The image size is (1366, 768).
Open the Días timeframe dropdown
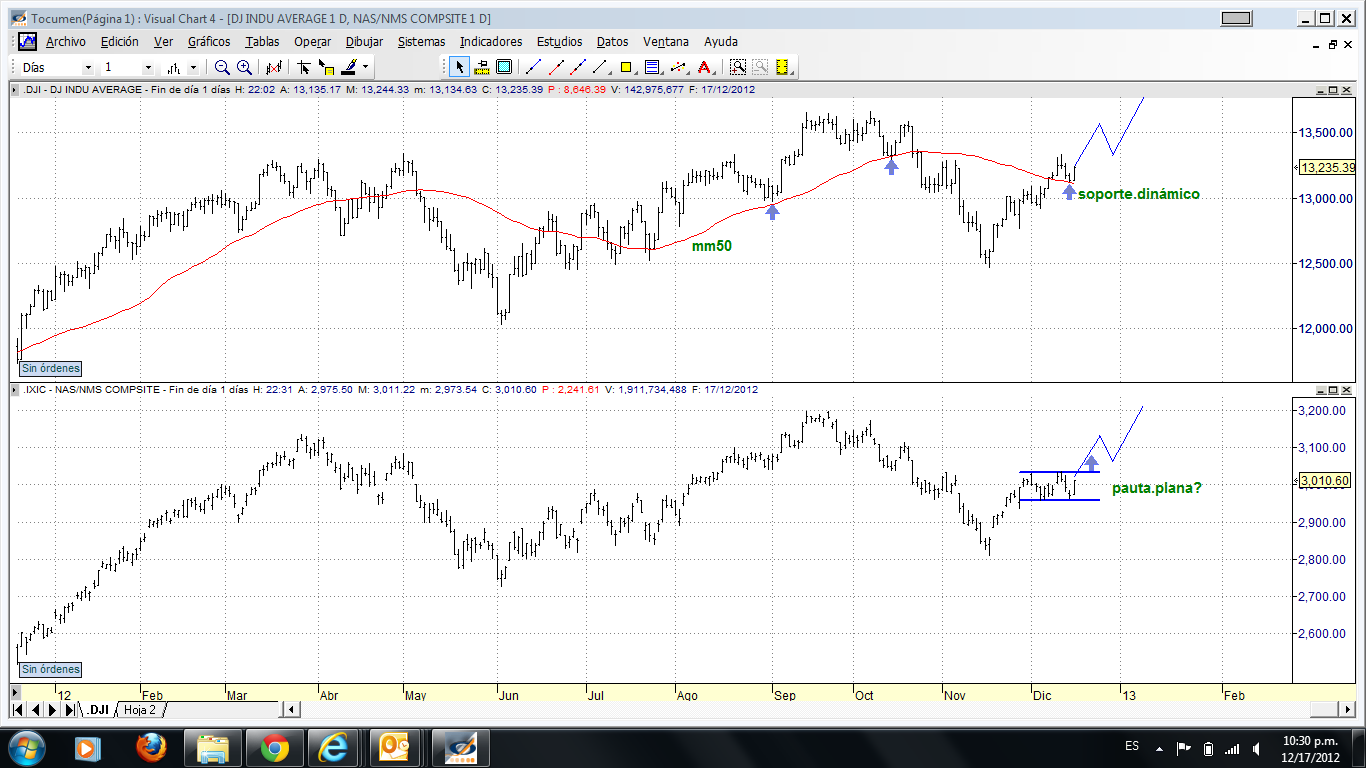[x=88, y=67]
